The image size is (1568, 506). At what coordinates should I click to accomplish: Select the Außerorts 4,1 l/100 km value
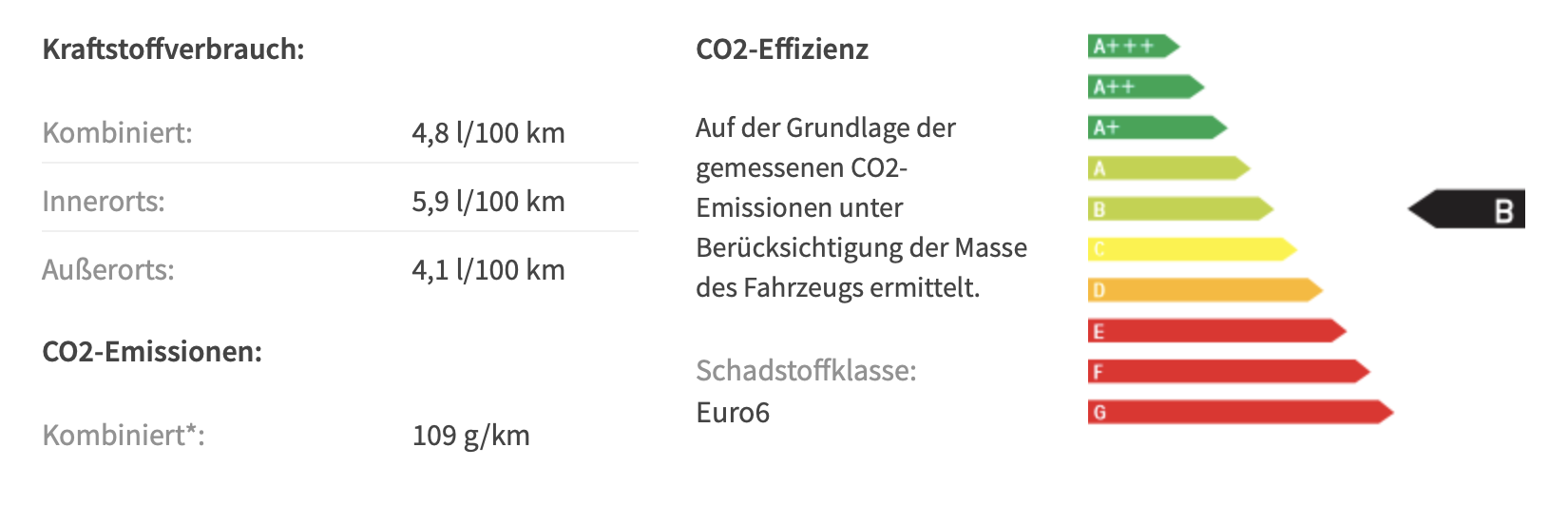pyautogui.click(x=488, y=270)
